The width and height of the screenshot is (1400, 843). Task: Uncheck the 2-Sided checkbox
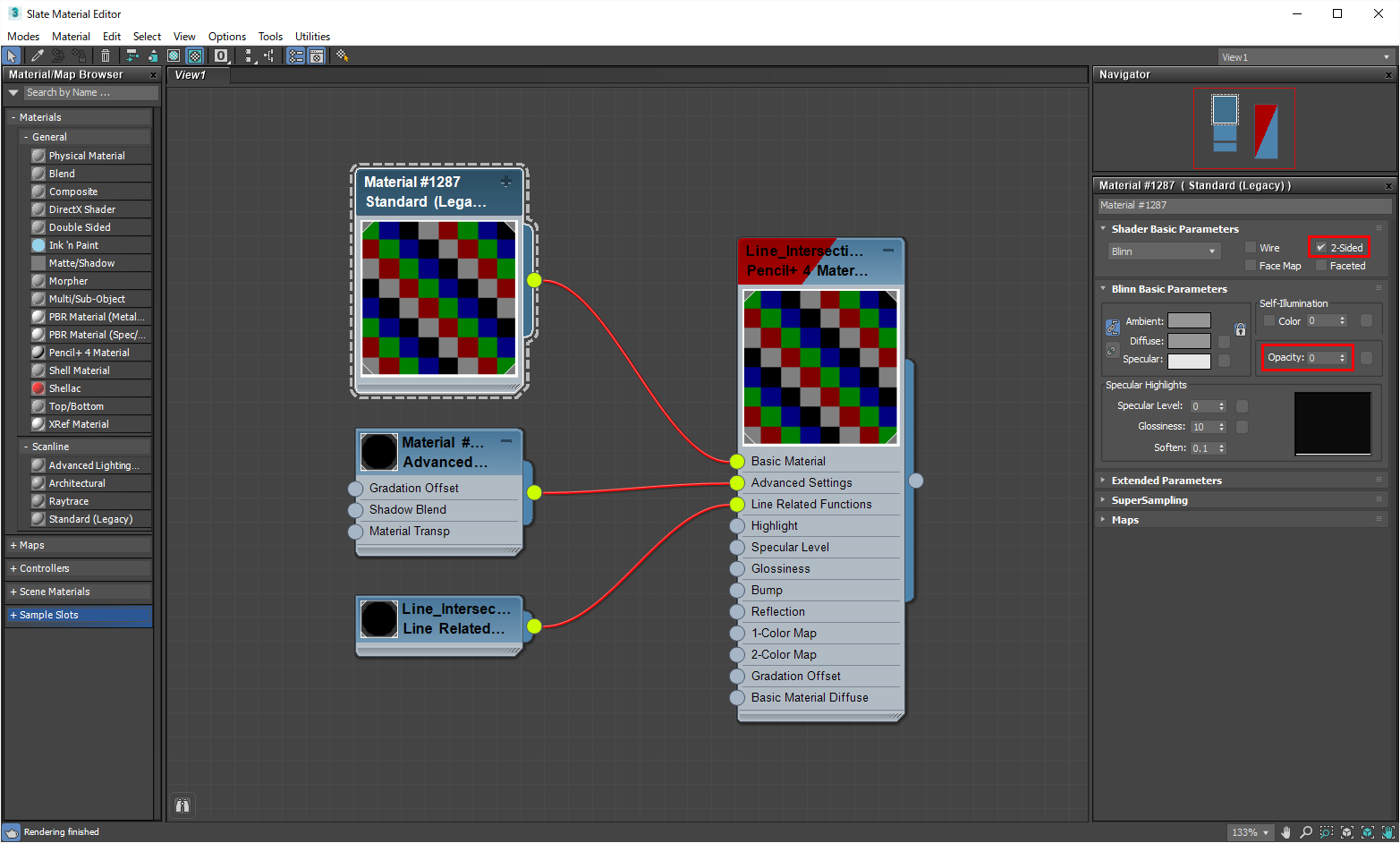1321,248
